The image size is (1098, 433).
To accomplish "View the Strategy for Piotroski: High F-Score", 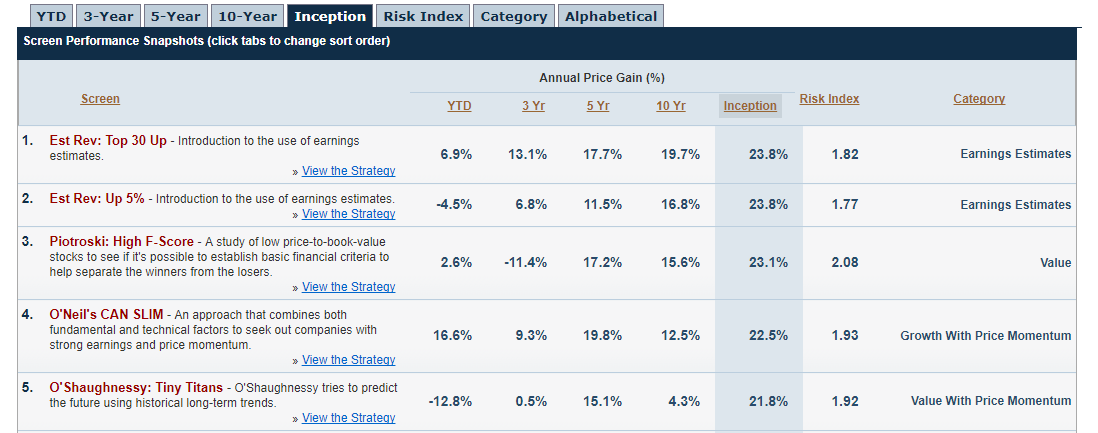I will point(348,287).
